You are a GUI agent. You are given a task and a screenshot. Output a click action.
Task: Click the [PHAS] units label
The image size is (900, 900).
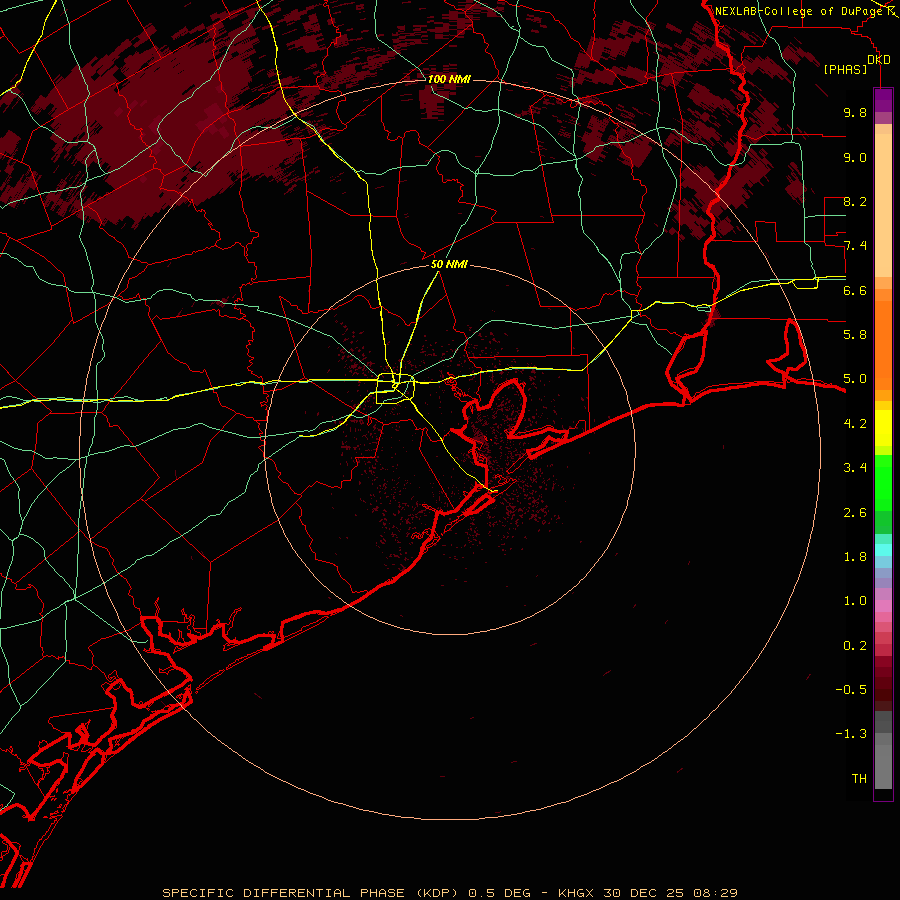point(845,70)
